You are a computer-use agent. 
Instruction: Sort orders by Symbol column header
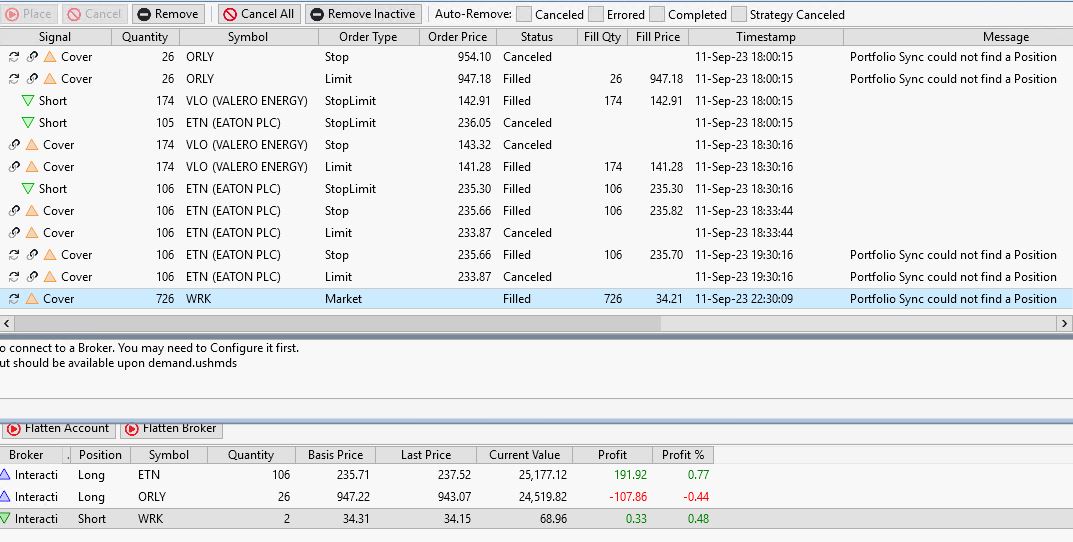click(x=247, y=37)
